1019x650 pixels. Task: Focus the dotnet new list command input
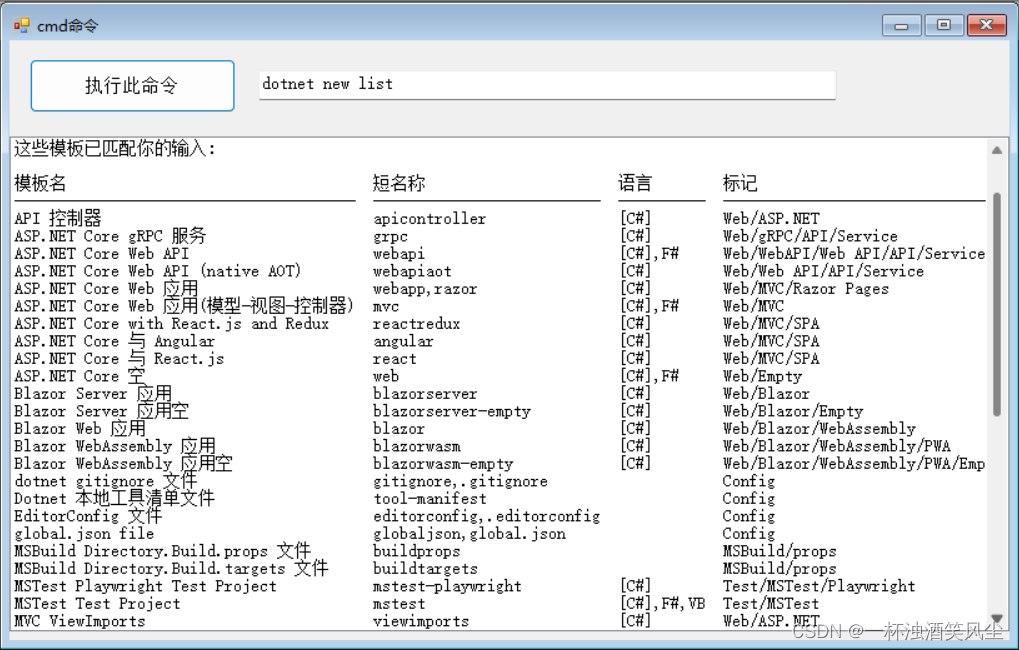point(547,84)
